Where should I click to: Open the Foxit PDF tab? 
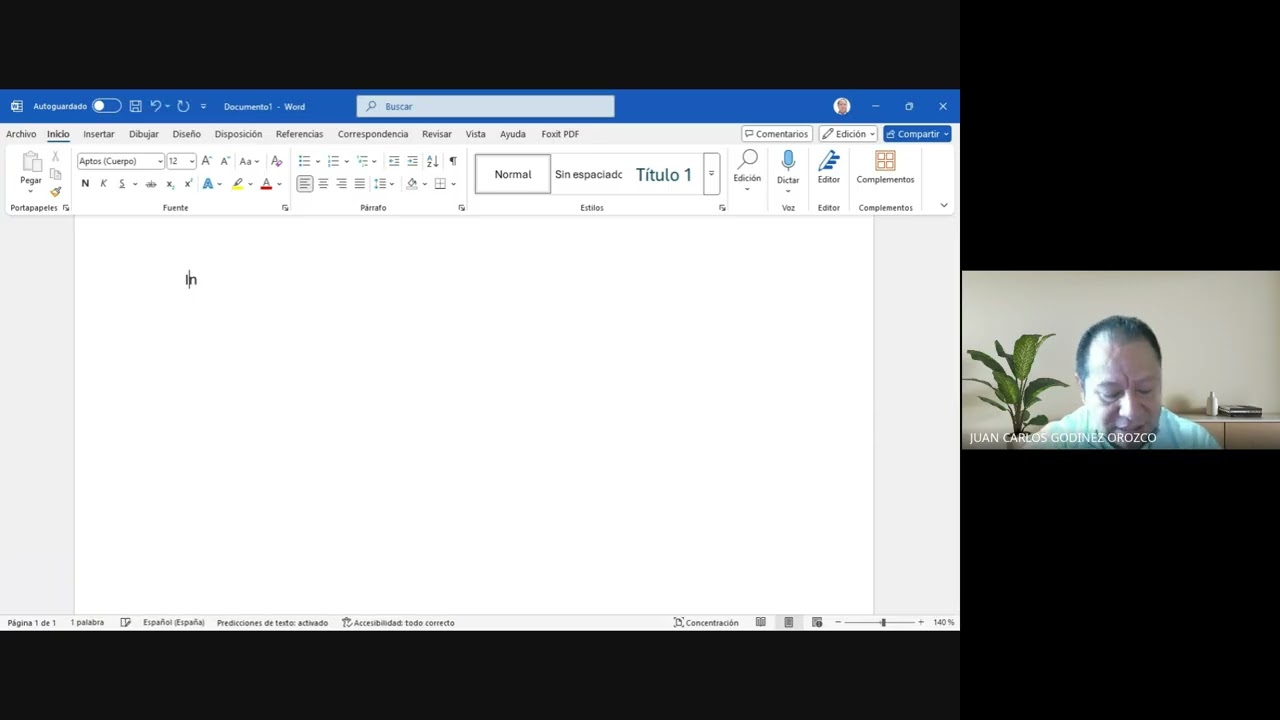click(560, 134)
